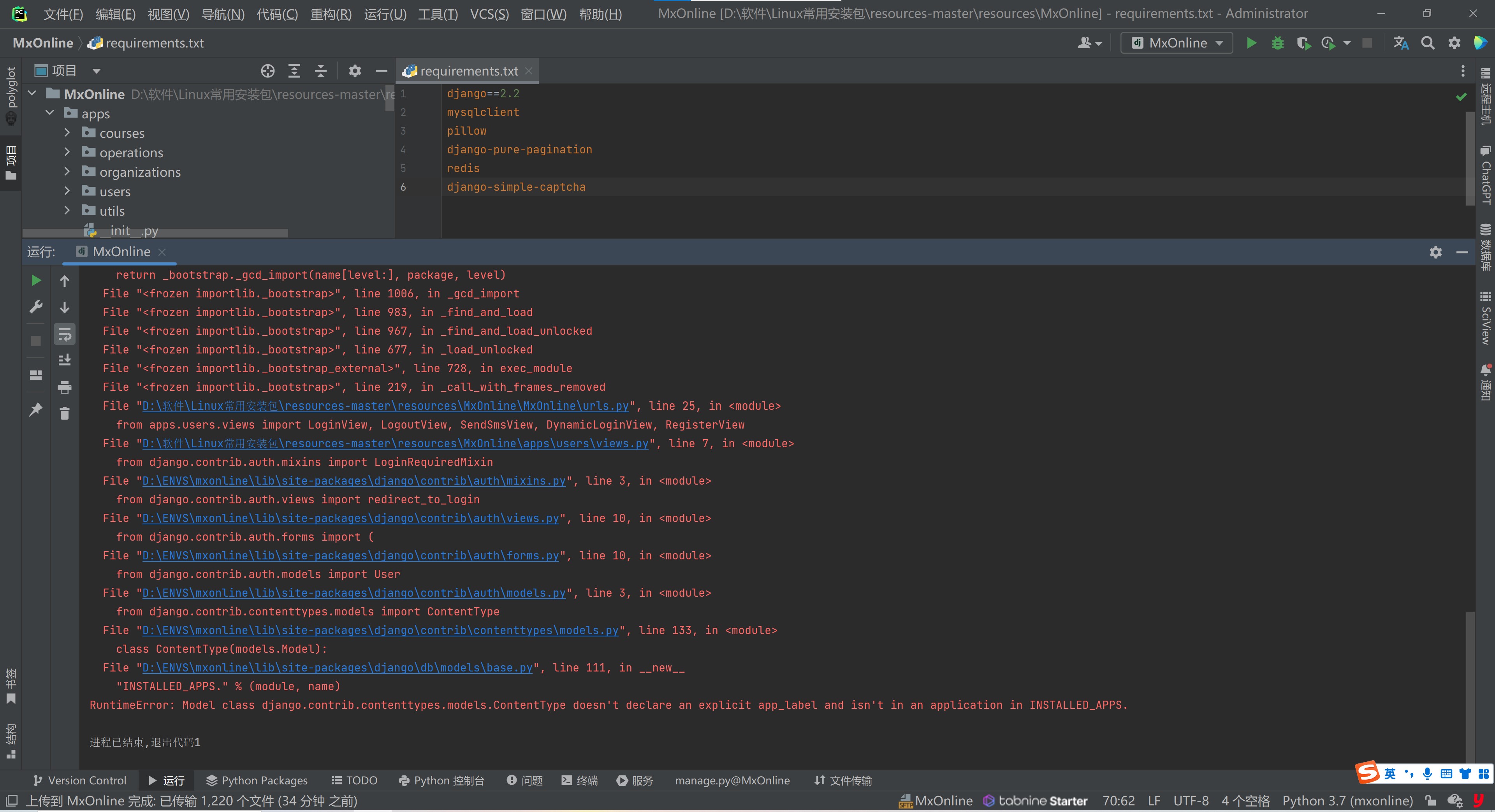The height and width of the screenshot is (812, 1495).
Task: Open the 重构(R) menu
Action: 331,14
